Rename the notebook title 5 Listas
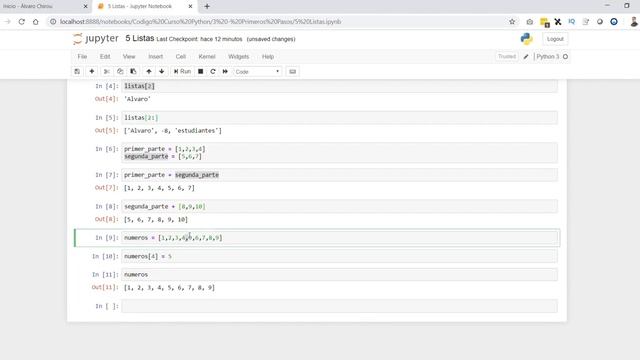 coord(140,38)
